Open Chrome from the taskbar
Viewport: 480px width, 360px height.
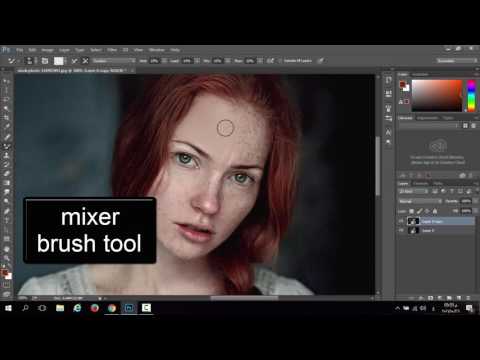[112, 308]
